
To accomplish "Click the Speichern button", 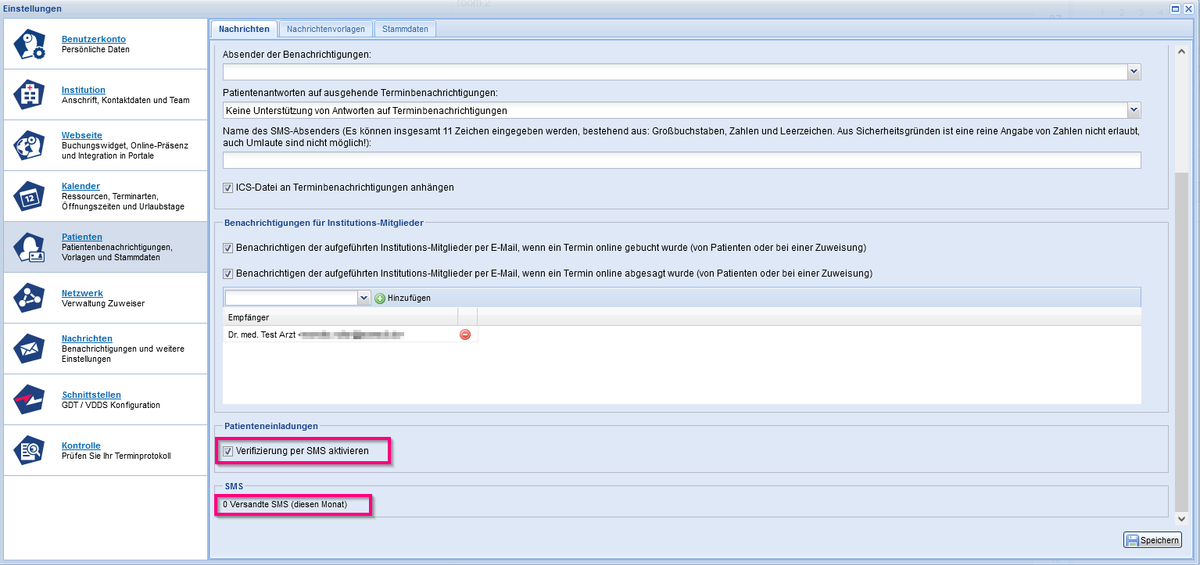I will coord(1153,540).
